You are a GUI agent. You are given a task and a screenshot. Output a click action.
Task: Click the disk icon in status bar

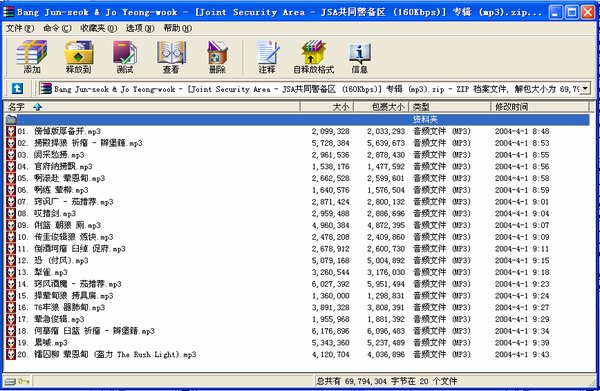tap(10, 381)
